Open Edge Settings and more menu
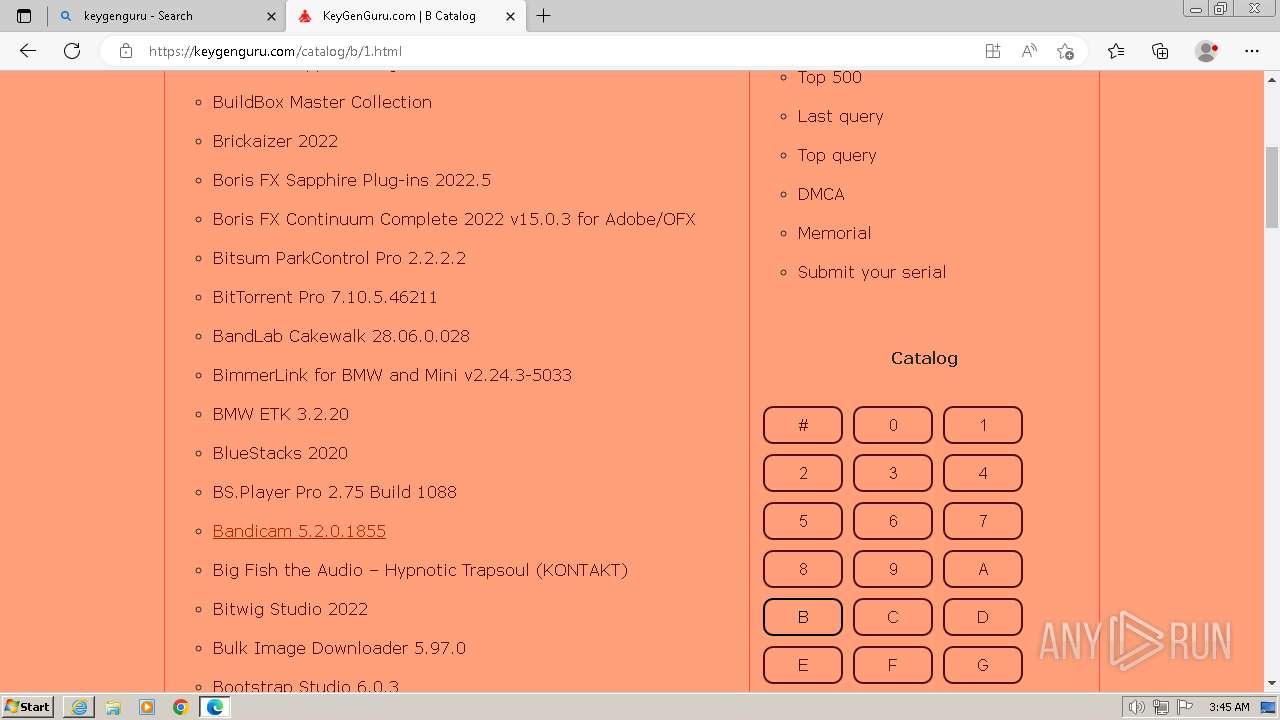This screenshot has height=720, width=1280. pos(1252,51)
